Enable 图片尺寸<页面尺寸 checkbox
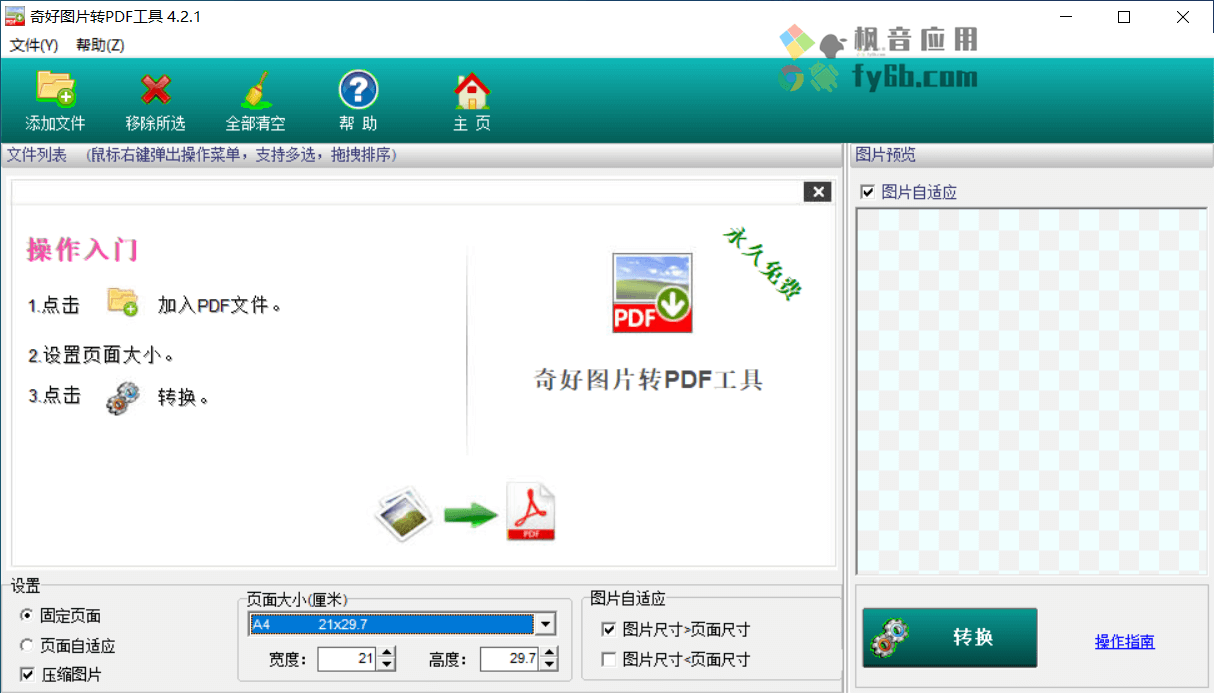This screenshot has width=1214, height=693. 608,659
